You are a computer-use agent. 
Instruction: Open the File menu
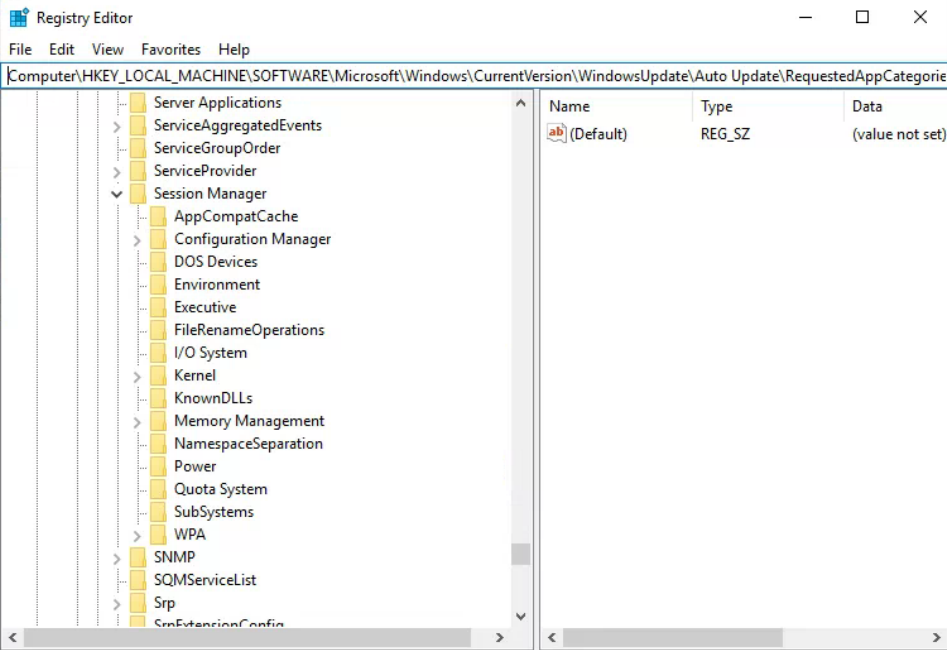coord(20,50)
